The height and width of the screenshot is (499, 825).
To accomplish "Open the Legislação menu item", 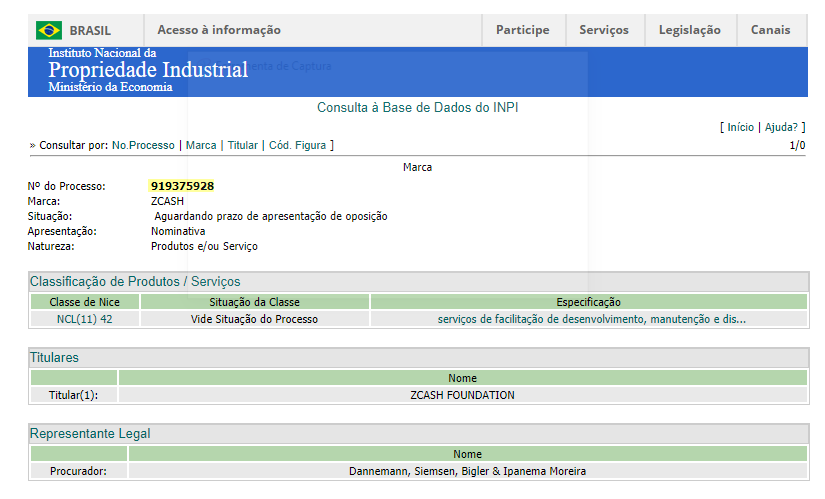I will point(690,30).
